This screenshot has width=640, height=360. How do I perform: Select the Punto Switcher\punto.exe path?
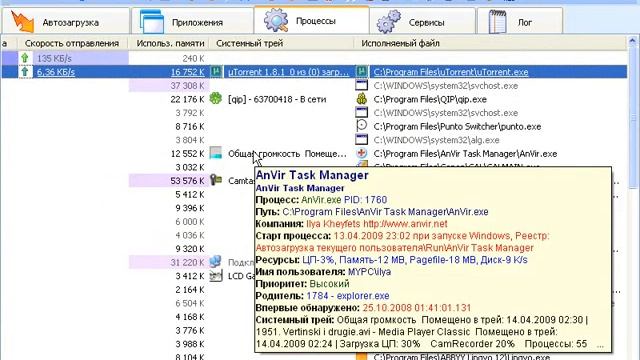(x=457, y=127)
